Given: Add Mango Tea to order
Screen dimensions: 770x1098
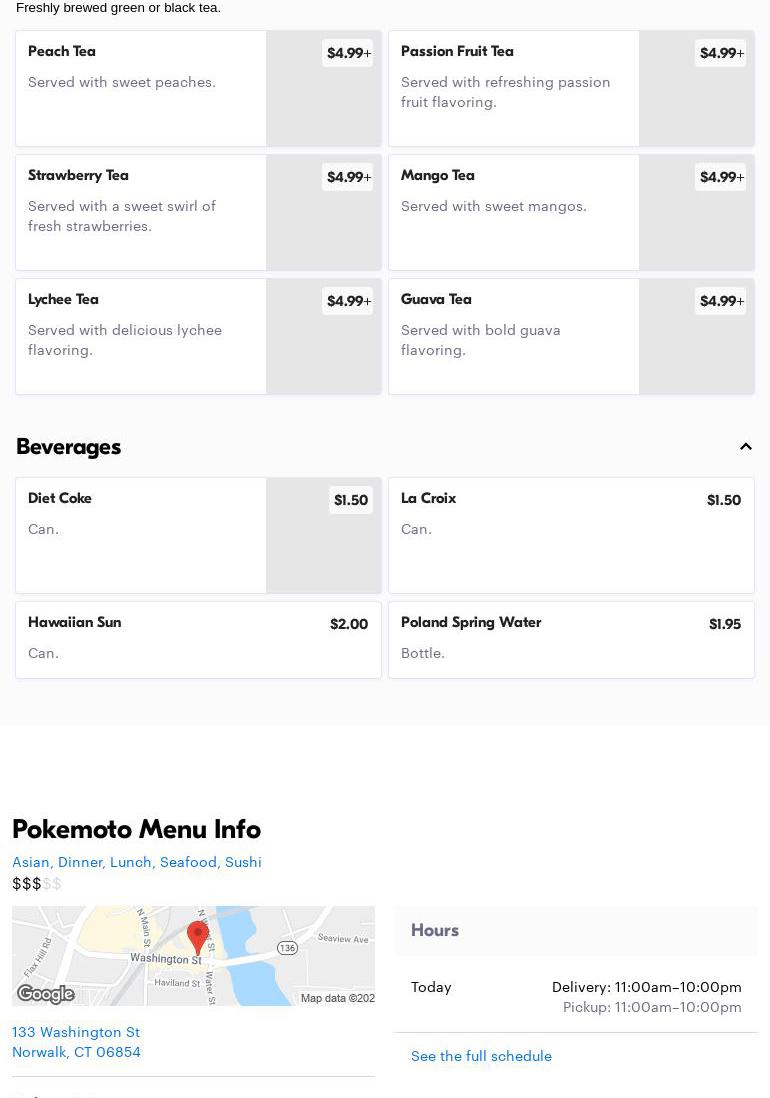Looking at the screenshot, I should (x=571, y=212).
